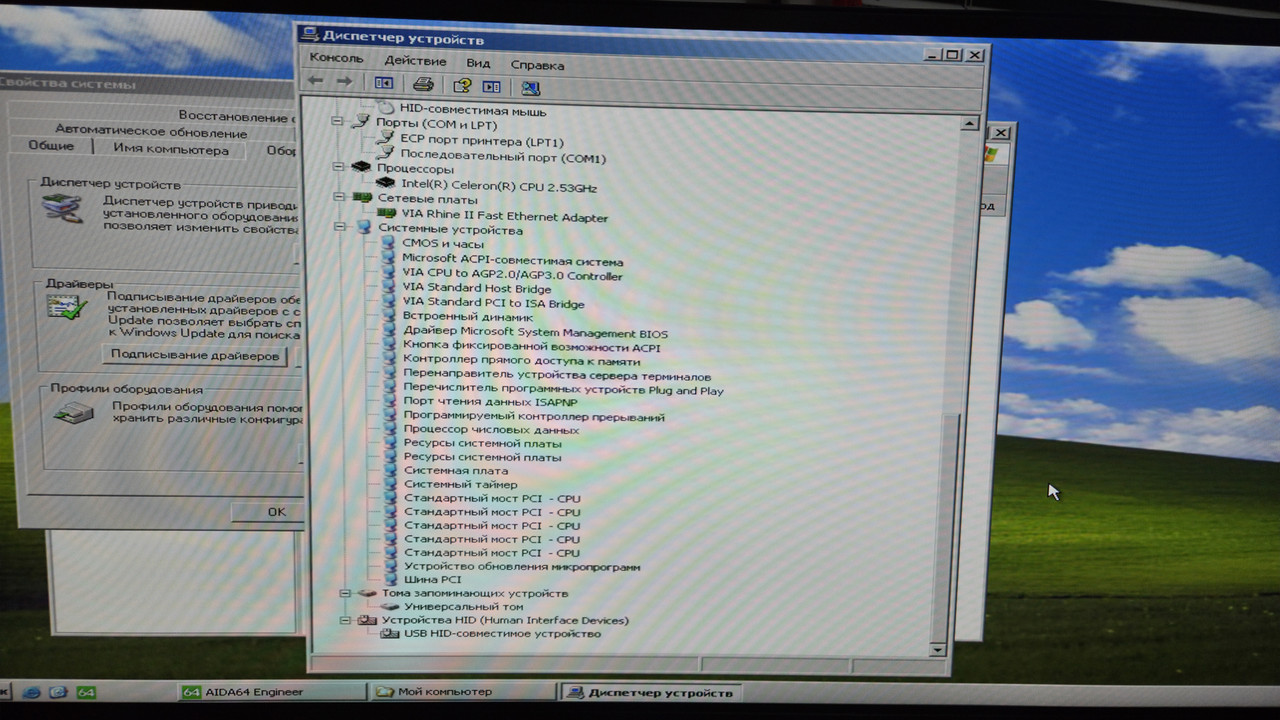Screen dimensions: 1280x720
Task: Open the Справка menu
Action: 537,65
